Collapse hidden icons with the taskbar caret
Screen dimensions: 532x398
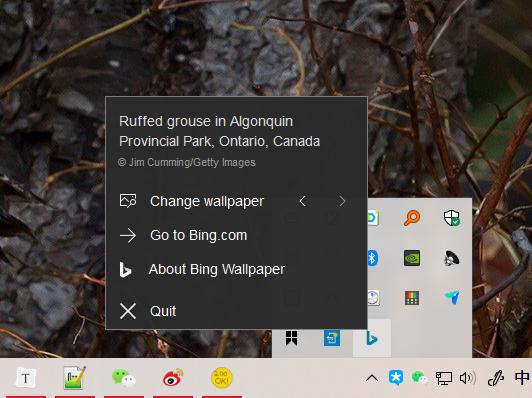372,378
